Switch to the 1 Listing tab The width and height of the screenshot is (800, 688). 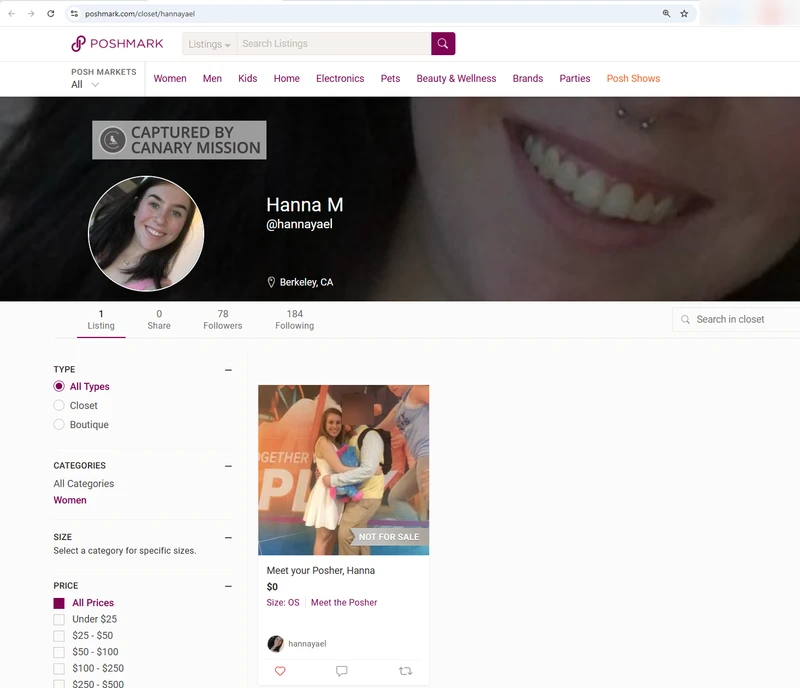click(x=101, y=320)
